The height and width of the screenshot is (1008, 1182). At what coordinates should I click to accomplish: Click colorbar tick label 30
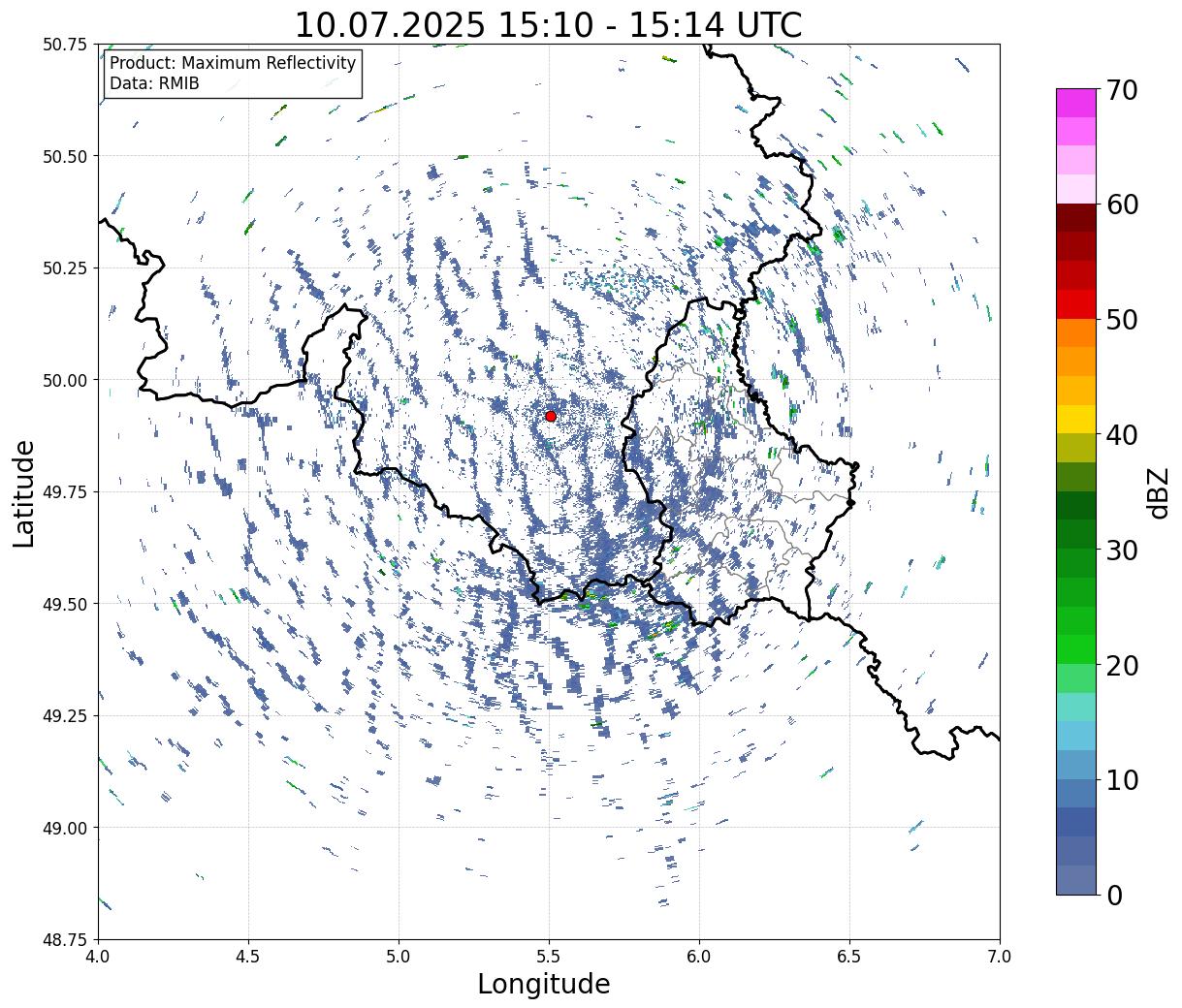coord(1121,551)
